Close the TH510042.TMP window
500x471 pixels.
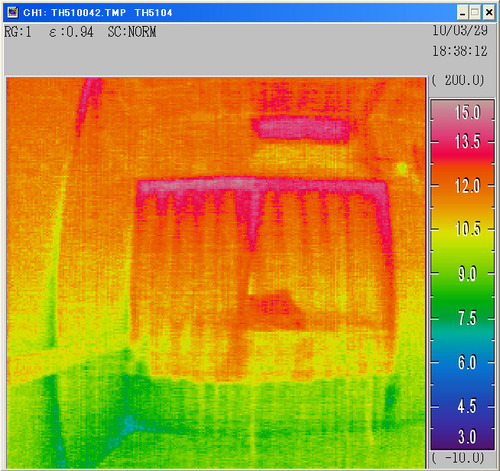(488, 13)
